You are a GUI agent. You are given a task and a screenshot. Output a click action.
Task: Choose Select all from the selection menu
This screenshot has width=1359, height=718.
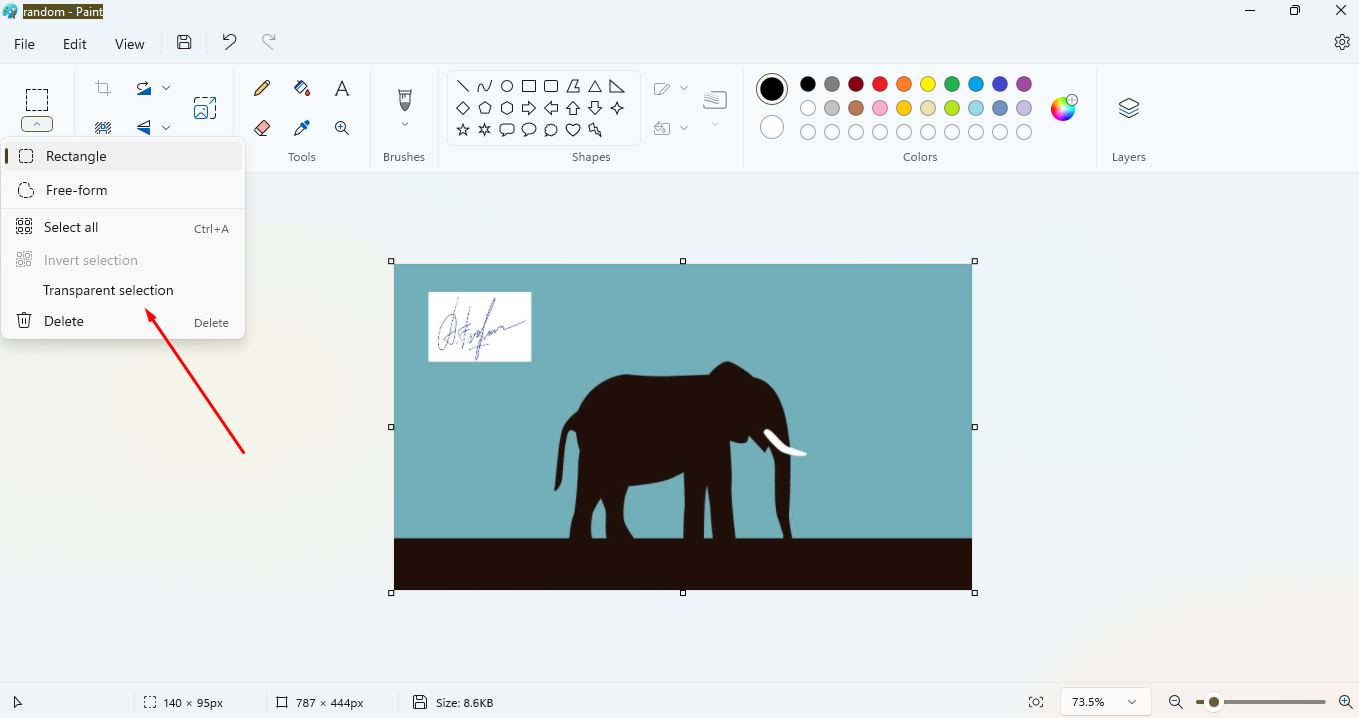coord(70,227)
